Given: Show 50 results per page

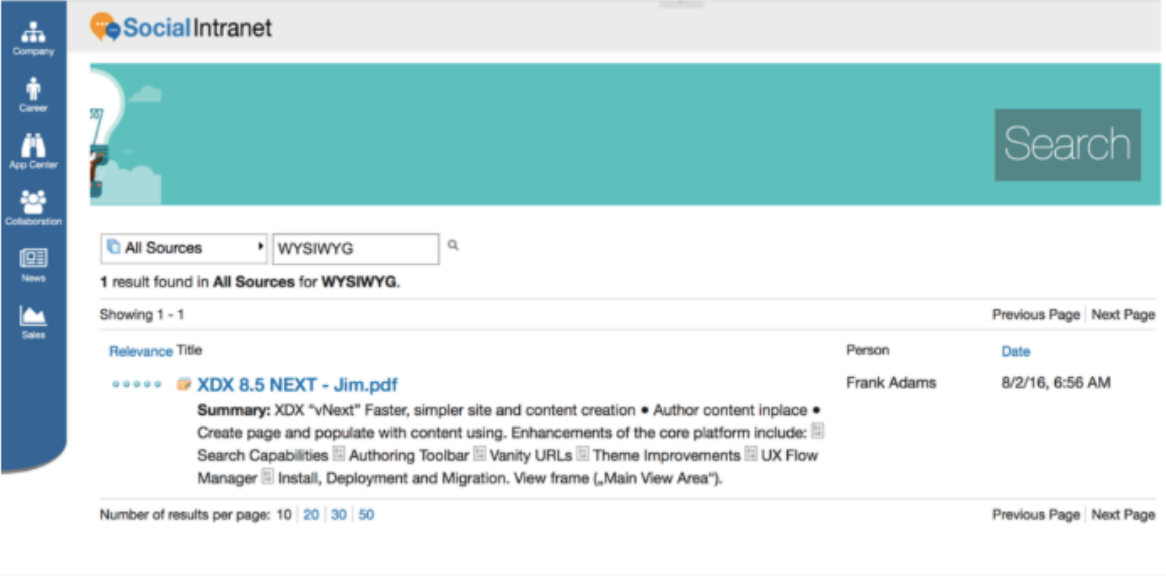Looking at the screenshot, I should point(367,515).
